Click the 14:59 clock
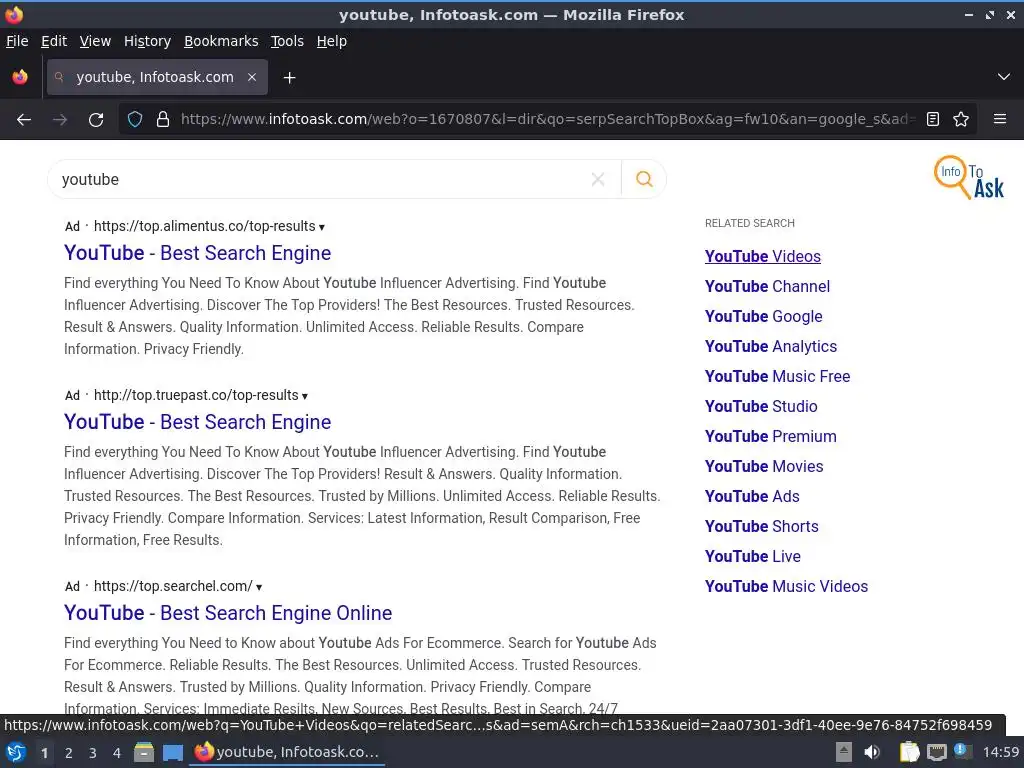 [1000, 752]
